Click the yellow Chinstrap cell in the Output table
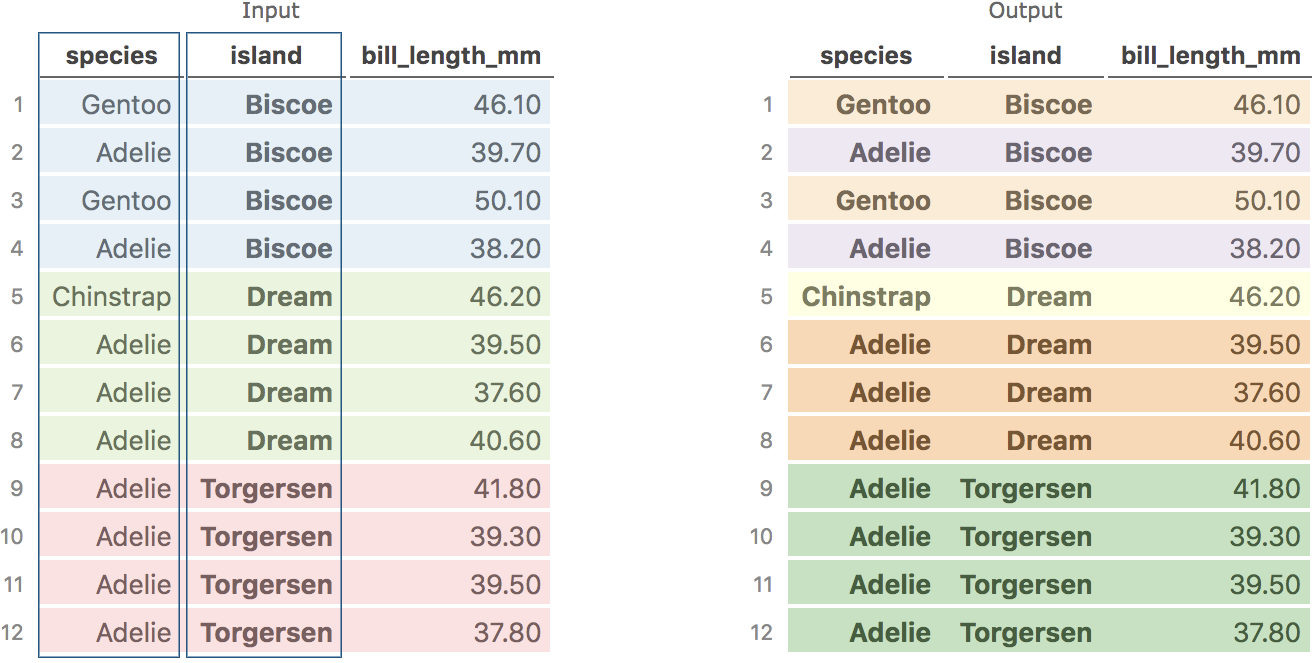1312x663 pixels. pos(866,297)
